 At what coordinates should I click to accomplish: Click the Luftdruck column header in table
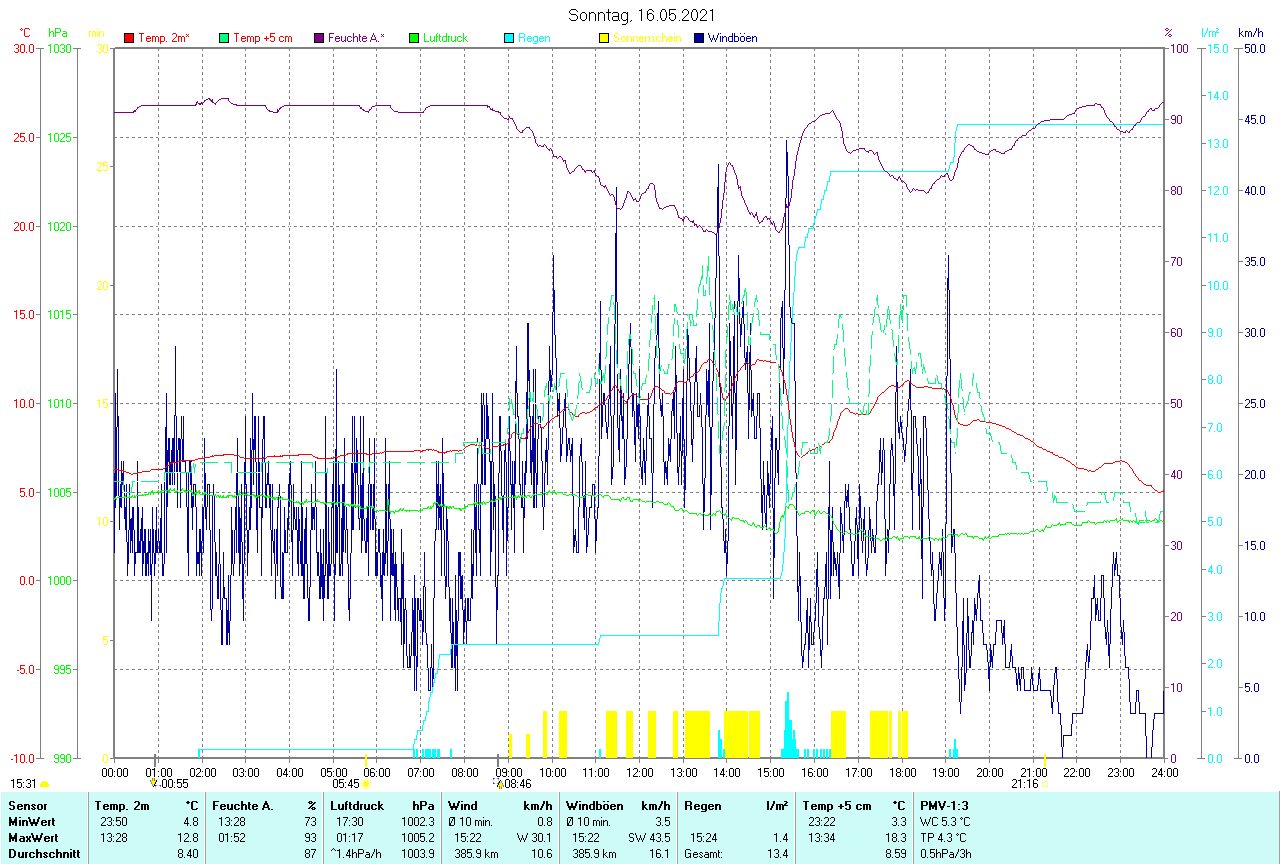[x=357, y=805]
